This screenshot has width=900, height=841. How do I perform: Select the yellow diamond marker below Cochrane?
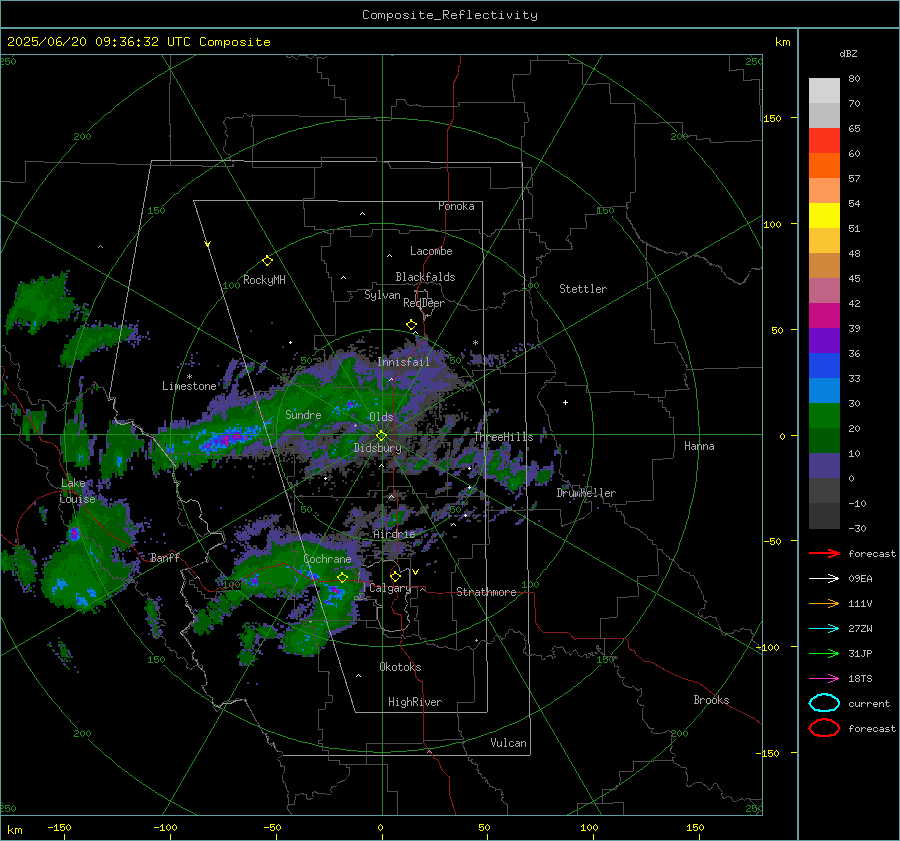coord(342,578)
